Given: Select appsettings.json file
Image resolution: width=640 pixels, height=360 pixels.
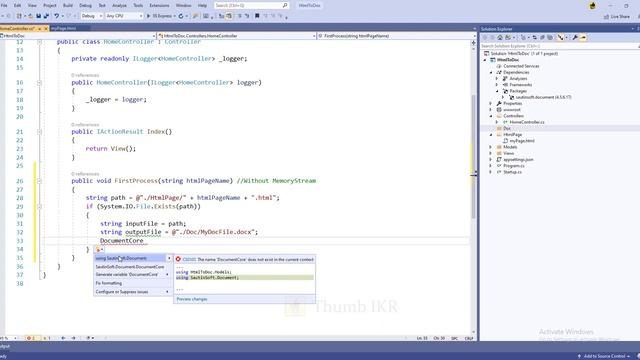Looking at the screenshot, I should pyautogui.click(x=518, y=160).
